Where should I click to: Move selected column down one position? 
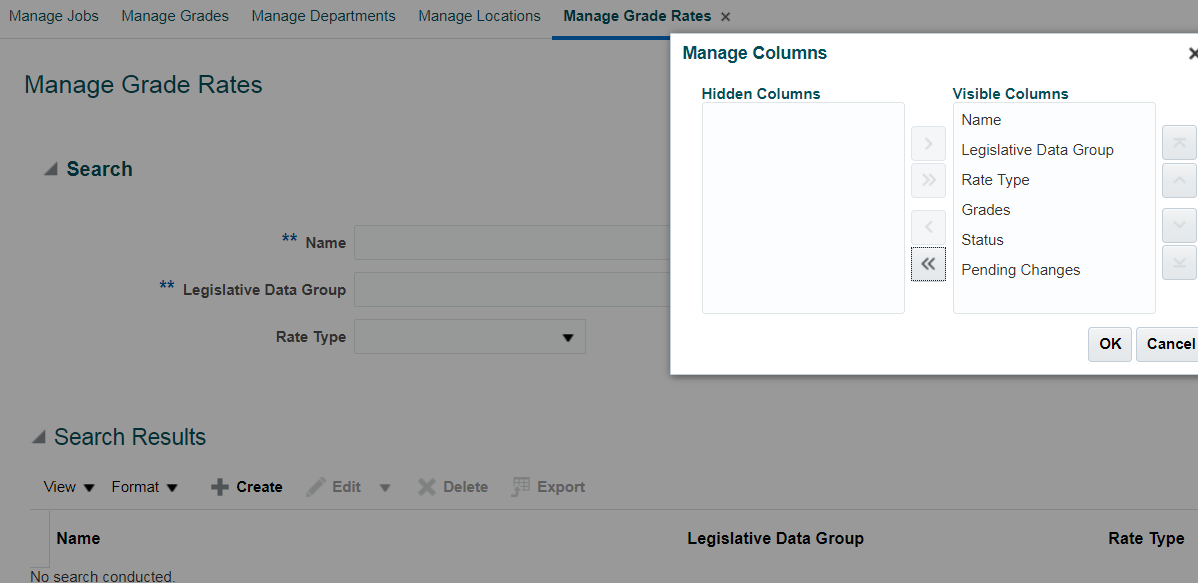point(1179,226)
